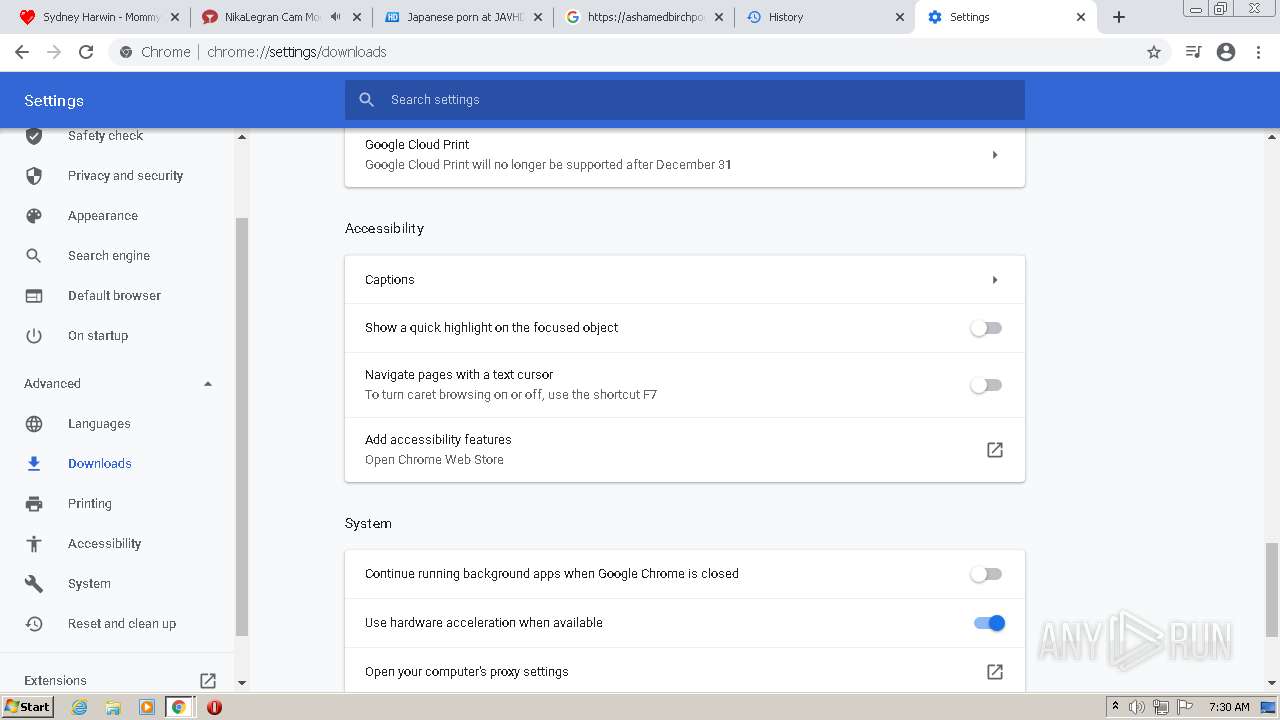Click the sidebar scrollbar thumb

coord(241,427)
